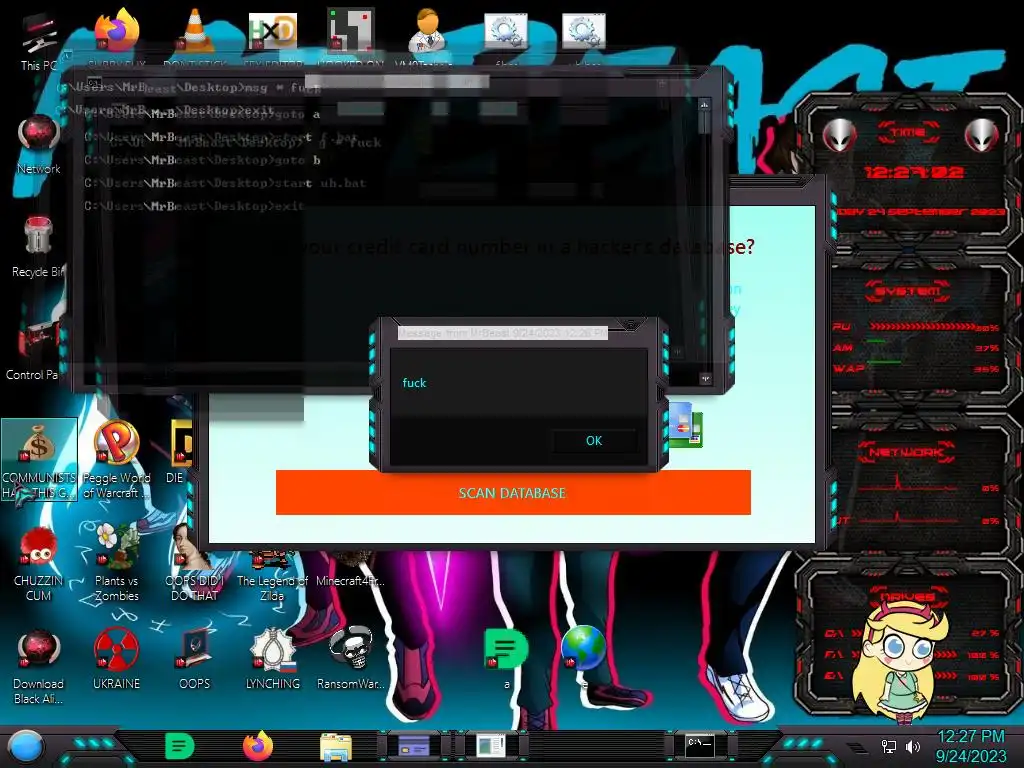Viewport: 1024px width, 768px height.
Task: Select the globe desktop icon
Action: click(x=583, y=650)
